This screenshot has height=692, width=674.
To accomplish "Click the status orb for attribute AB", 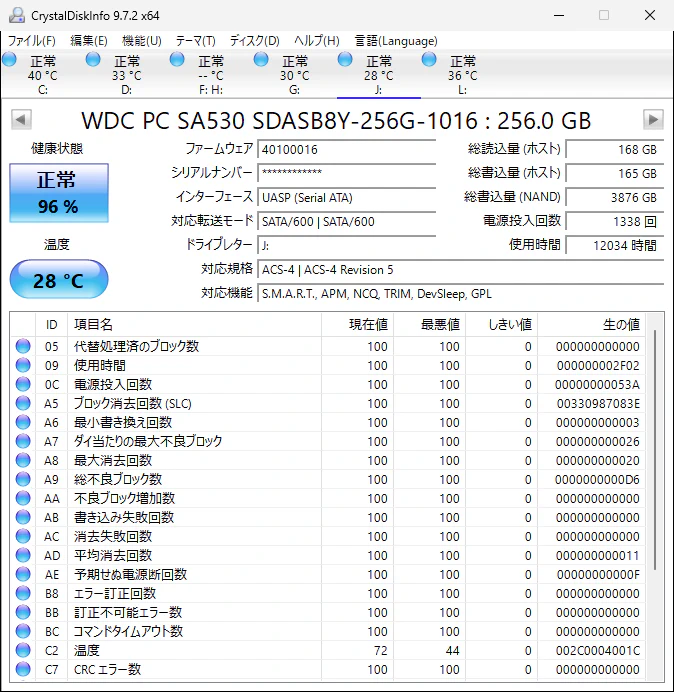I will 23,517.
